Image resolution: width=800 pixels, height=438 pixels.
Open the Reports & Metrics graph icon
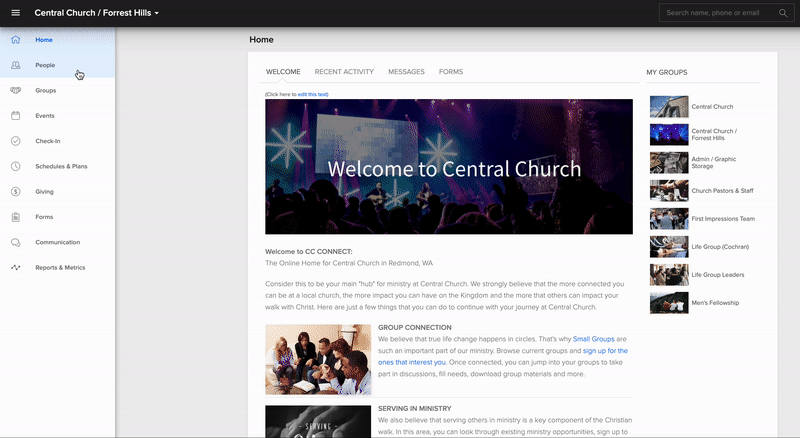(x=16, y=268)
